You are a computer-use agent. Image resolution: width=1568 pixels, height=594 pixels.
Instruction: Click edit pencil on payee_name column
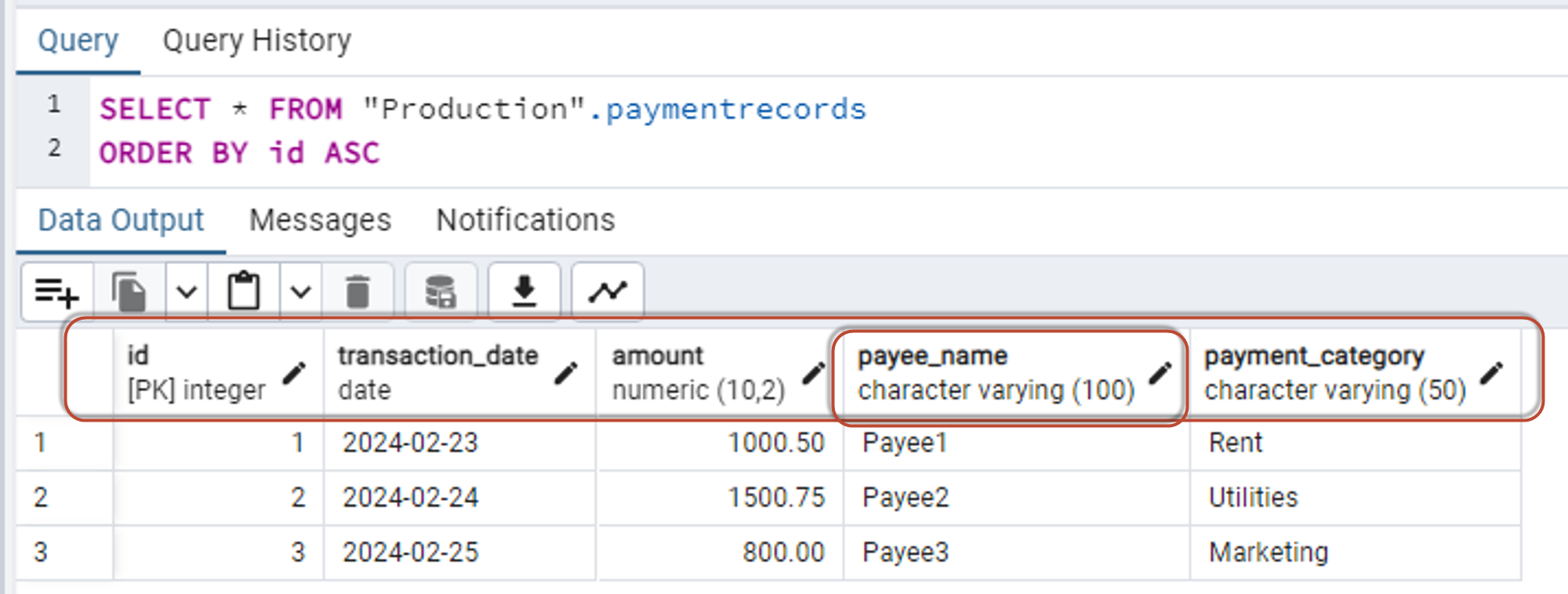(x=1160, y=373)
